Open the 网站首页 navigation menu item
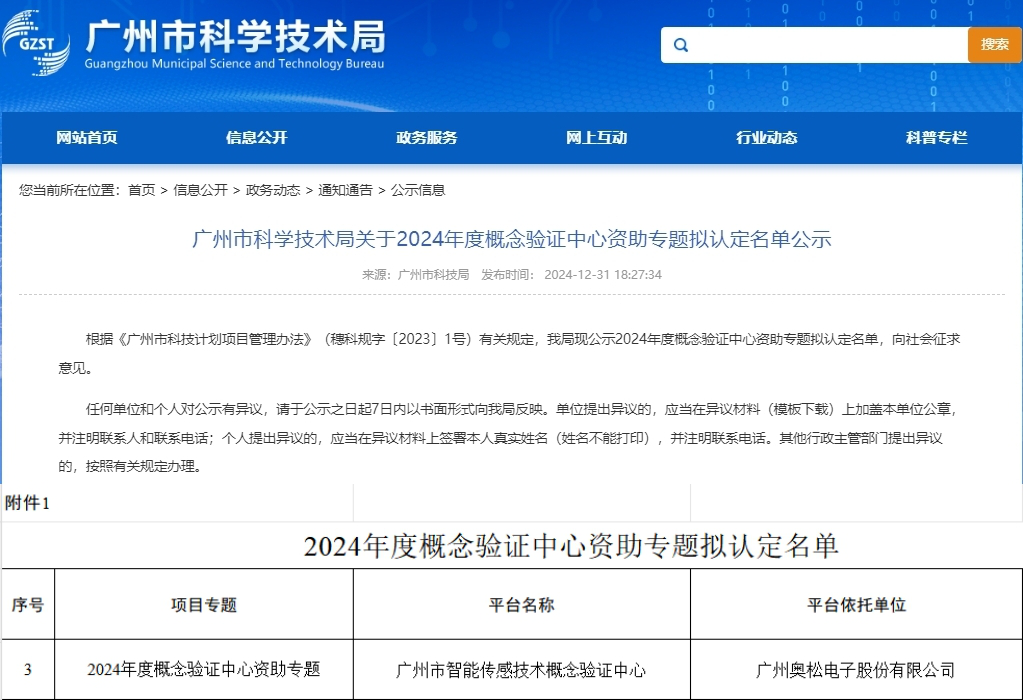 pyautogui.click(x=87, y=138)
